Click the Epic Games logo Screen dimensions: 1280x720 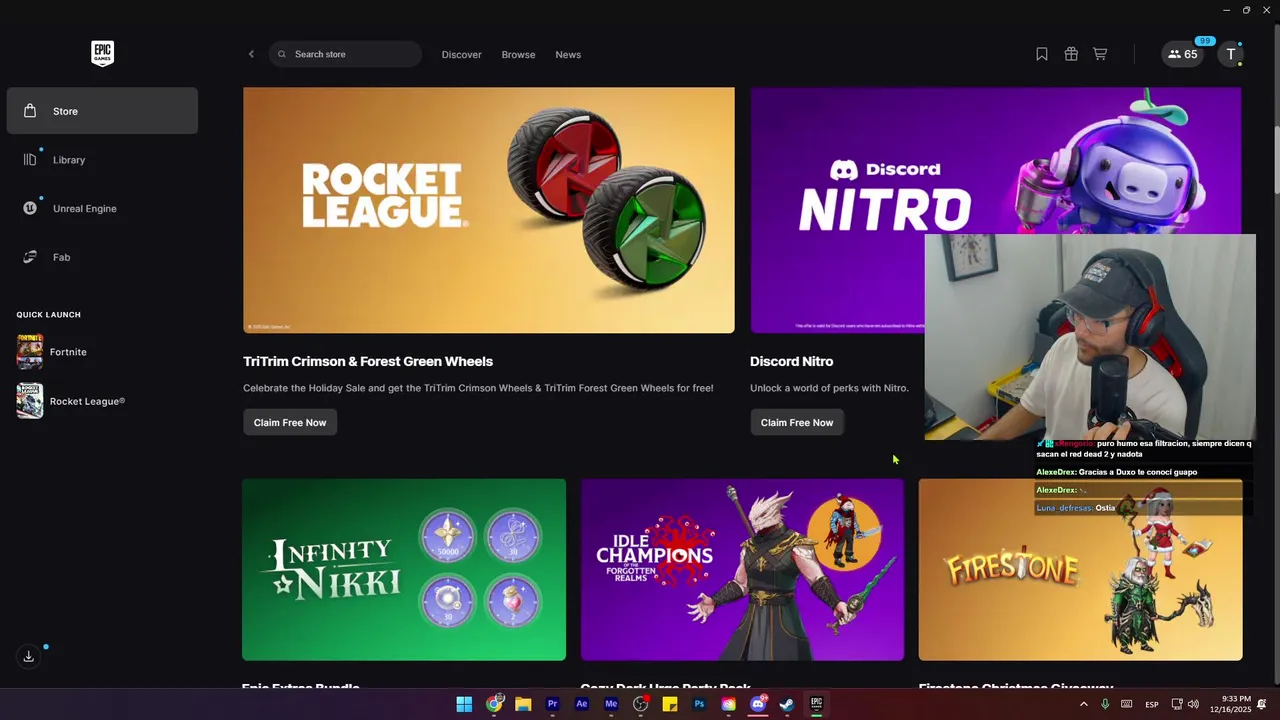tap(102, 53)
